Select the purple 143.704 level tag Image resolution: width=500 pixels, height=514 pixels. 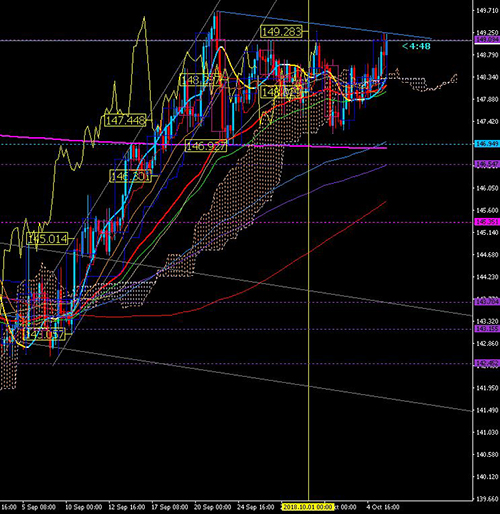pos(487,302)
